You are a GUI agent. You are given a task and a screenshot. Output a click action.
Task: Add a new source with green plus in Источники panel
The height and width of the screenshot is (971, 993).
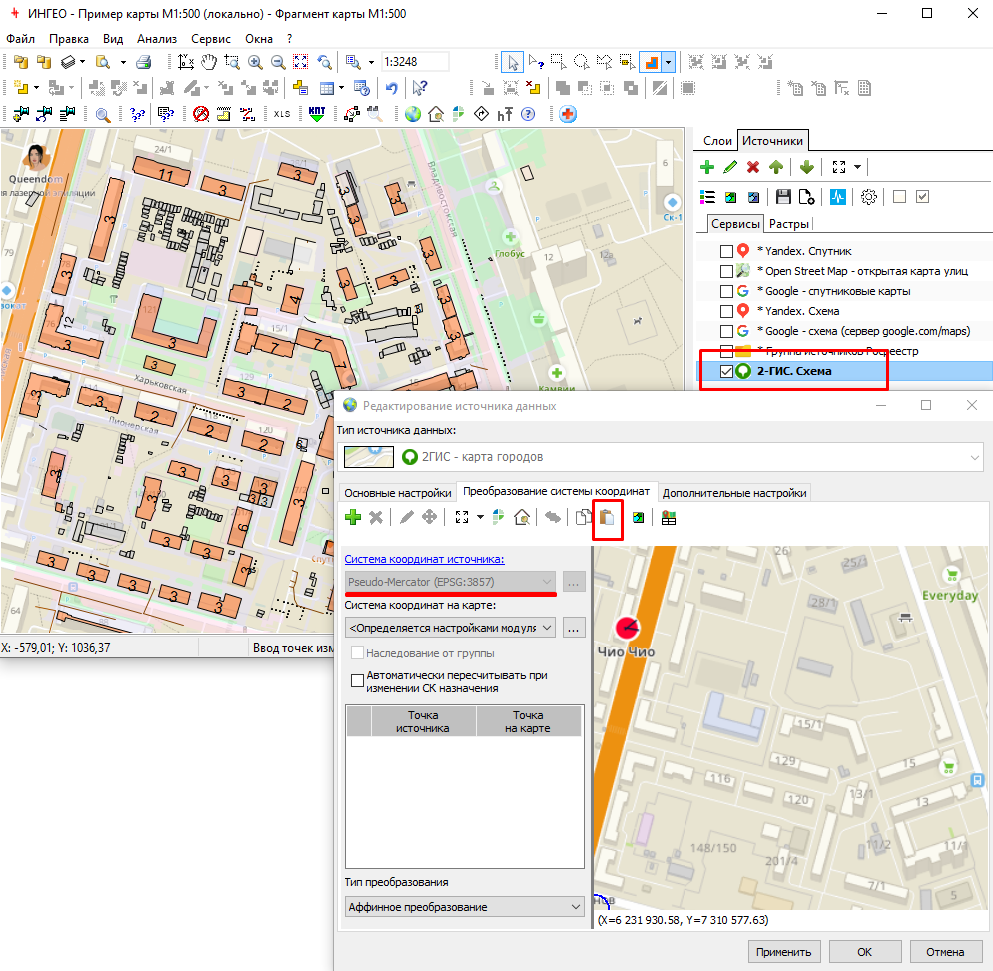[707, 167]
